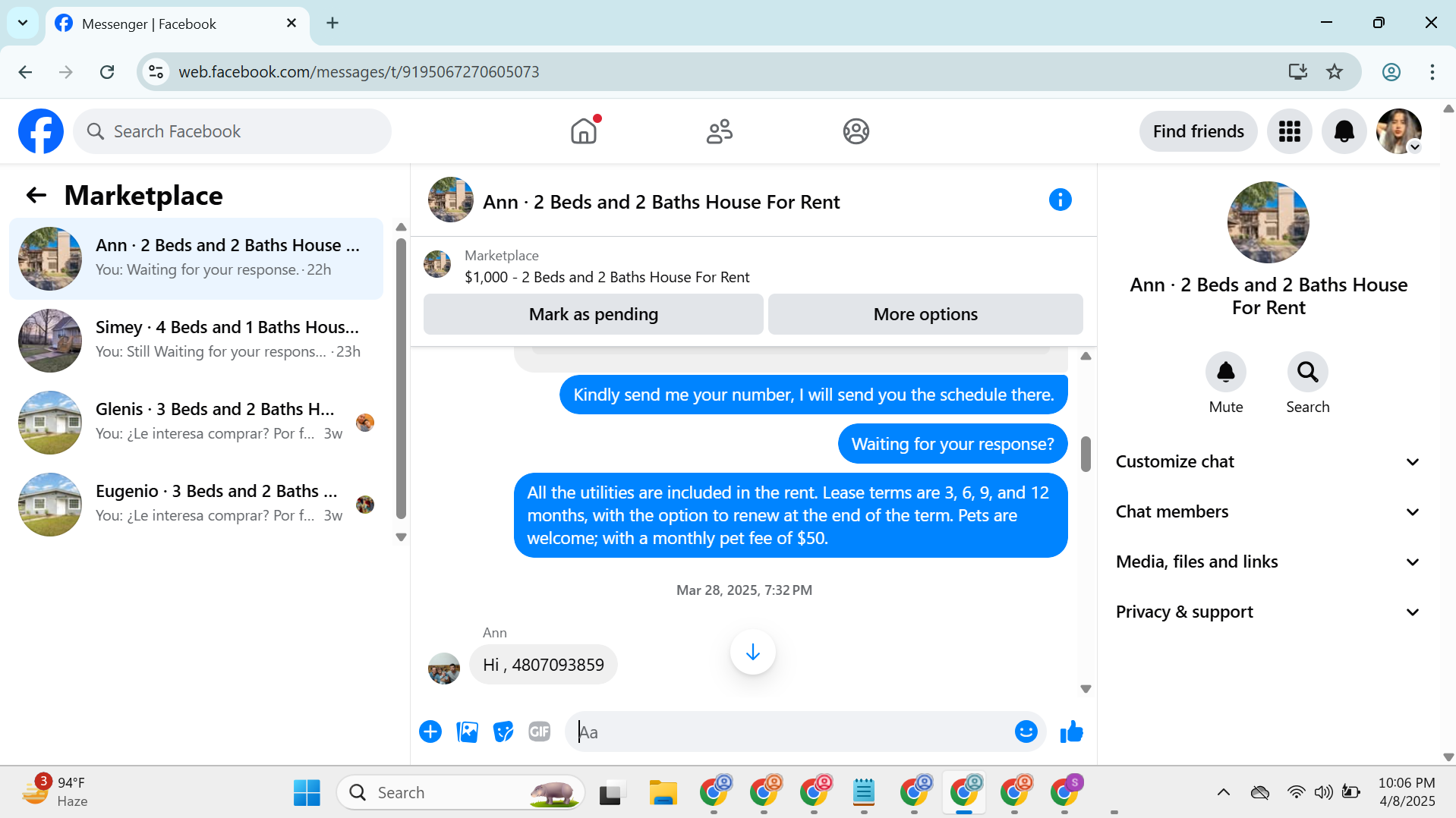The image size is (1456, 818).
Task: Click More options button
Action: tap(925, 314)
